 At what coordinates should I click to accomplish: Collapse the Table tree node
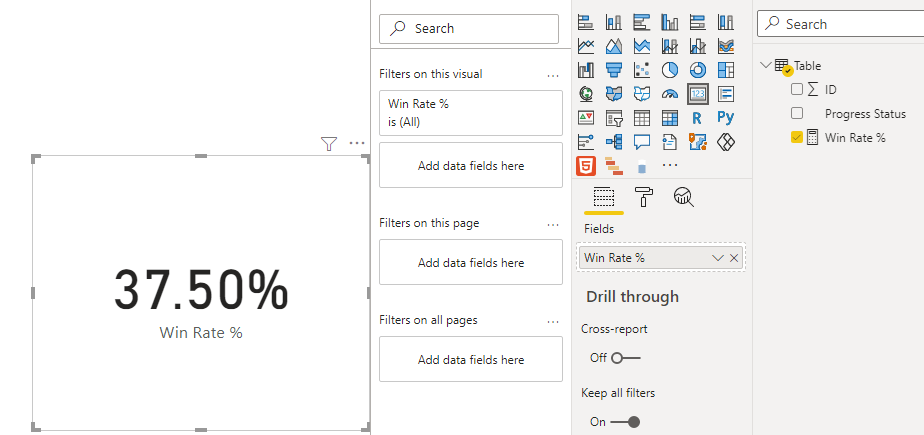pyautogui.click(x=766, y=65)
